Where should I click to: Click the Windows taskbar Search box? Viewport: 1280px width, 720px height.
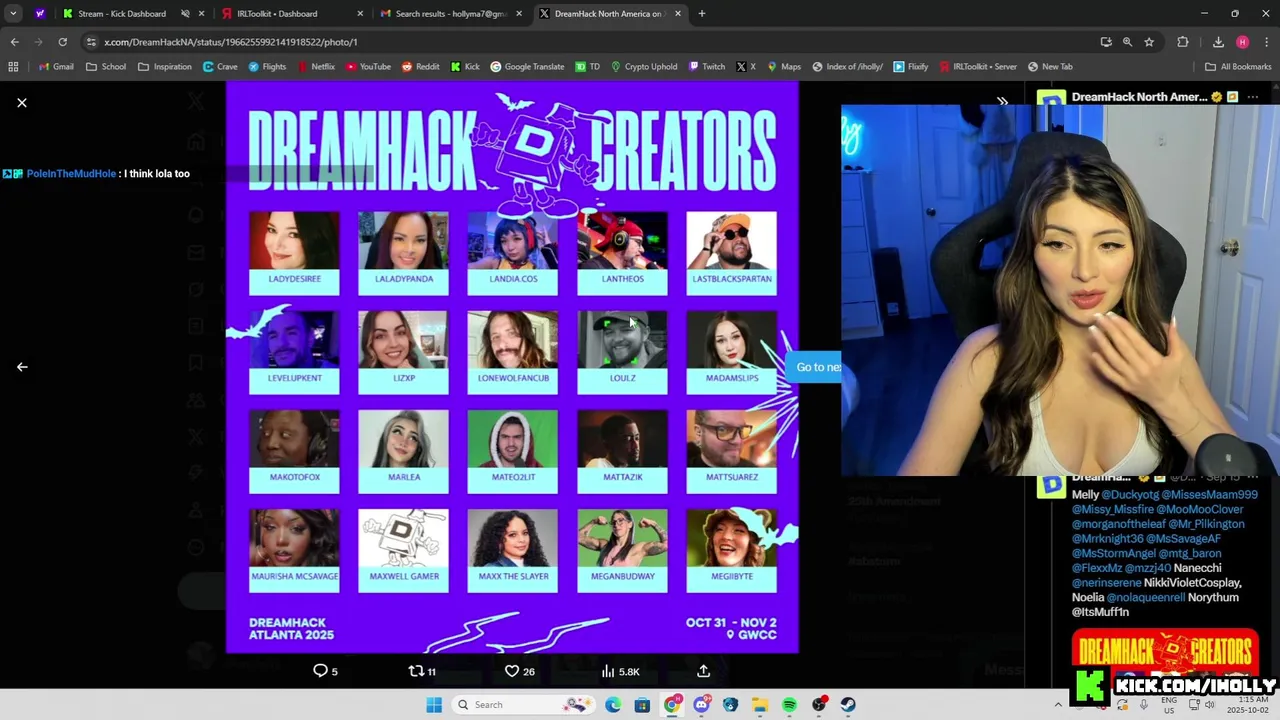point(522,705)
